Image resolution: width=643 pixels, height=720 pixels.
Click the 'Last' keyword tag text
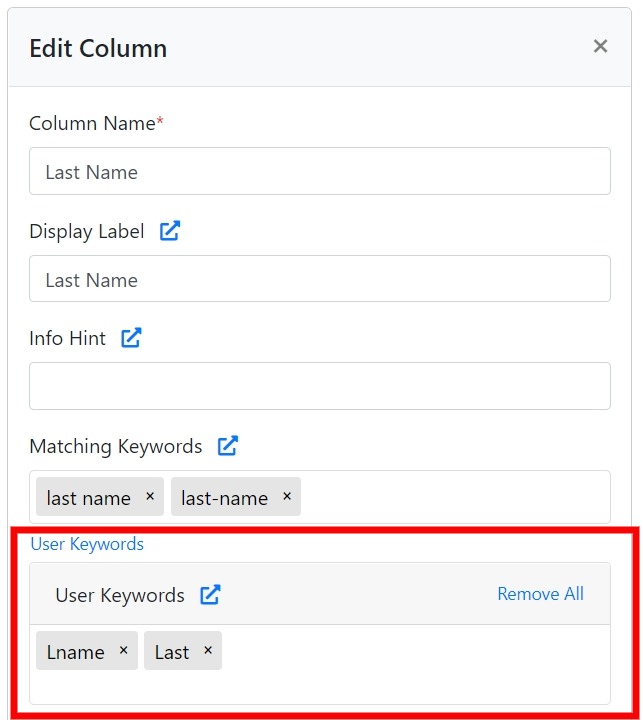coord(172,652)
